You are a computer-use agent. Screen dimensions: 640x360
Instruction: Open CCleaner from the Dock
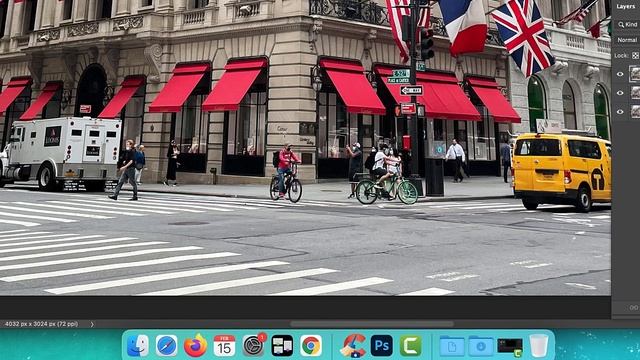pos(353,345)
